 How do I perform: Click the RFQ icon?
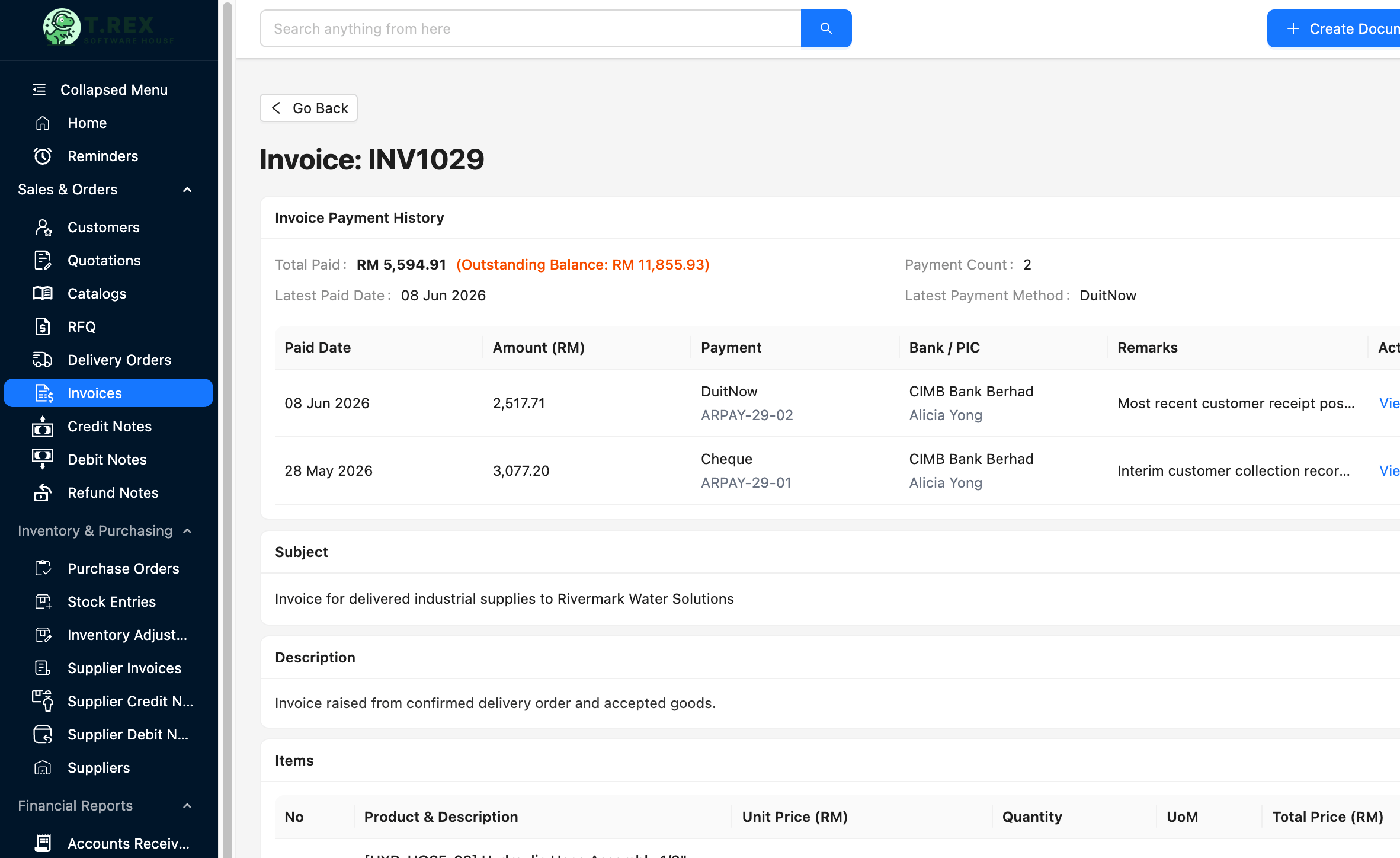[x=42, y=326]
